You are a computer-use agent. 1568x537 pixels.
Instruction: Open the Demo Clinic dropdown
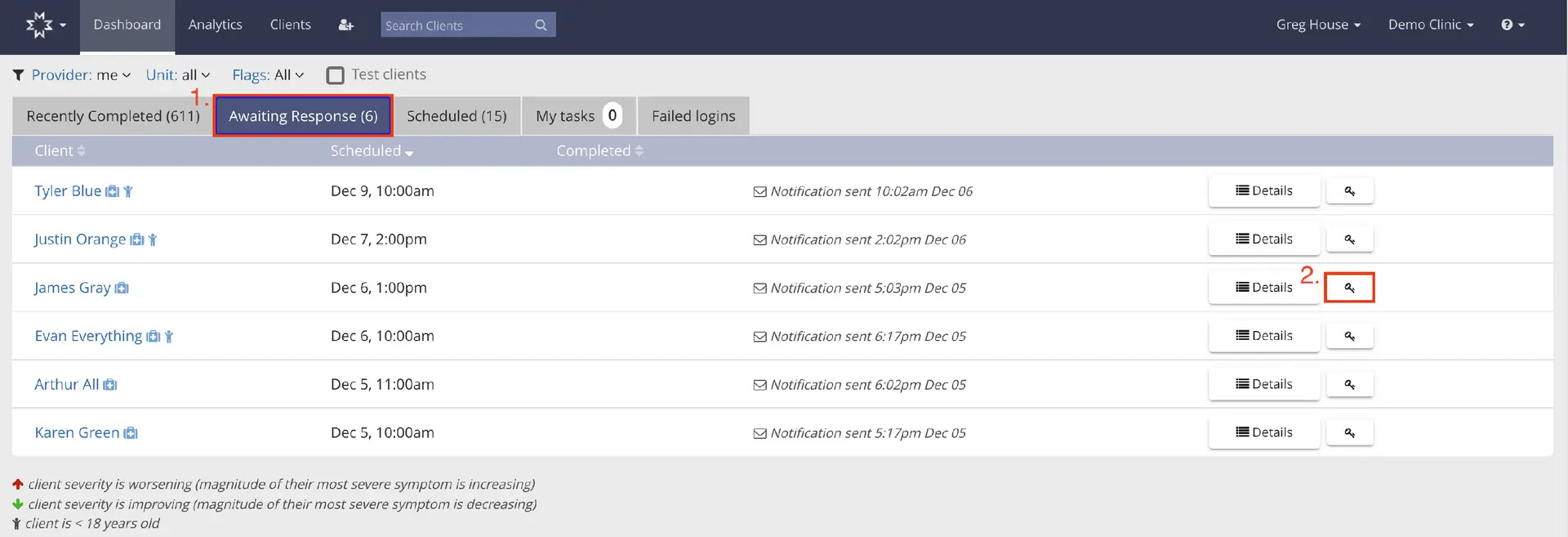pyautogui.click(x=1431, y=25)
